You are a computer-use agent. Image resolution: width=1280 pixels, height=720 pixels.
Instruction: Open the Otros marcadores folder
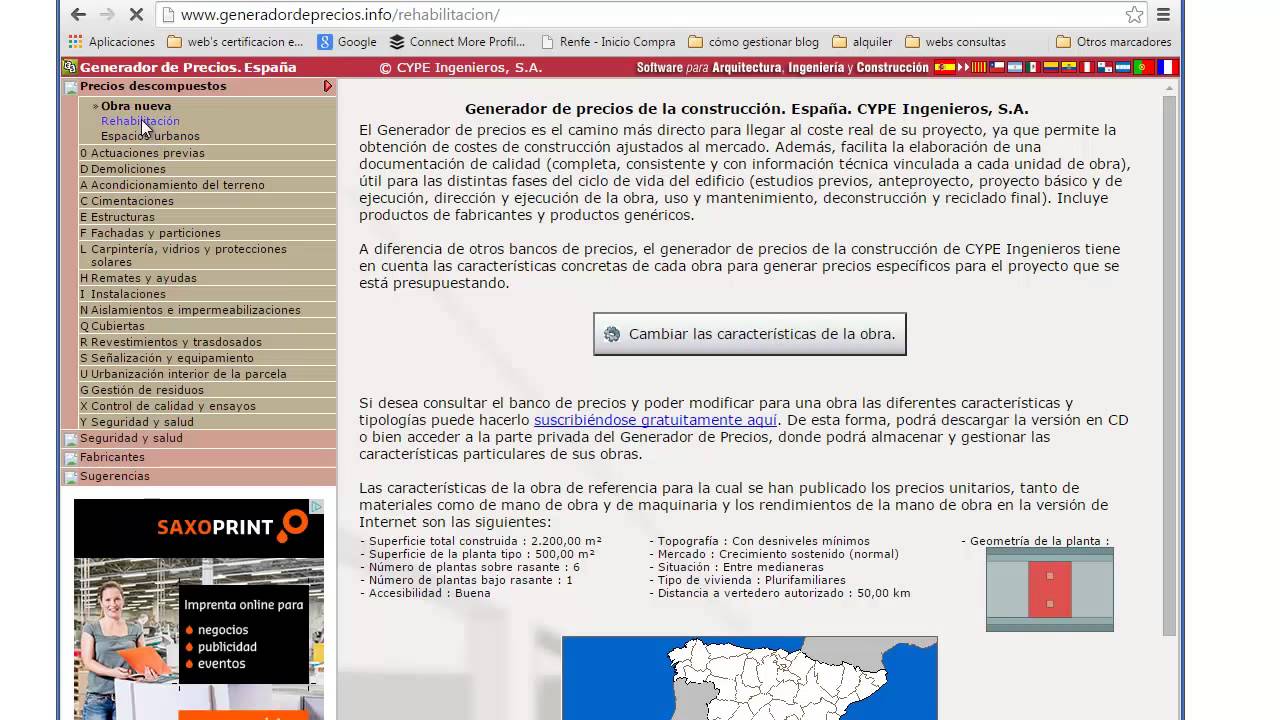[x=1113, y=42]
